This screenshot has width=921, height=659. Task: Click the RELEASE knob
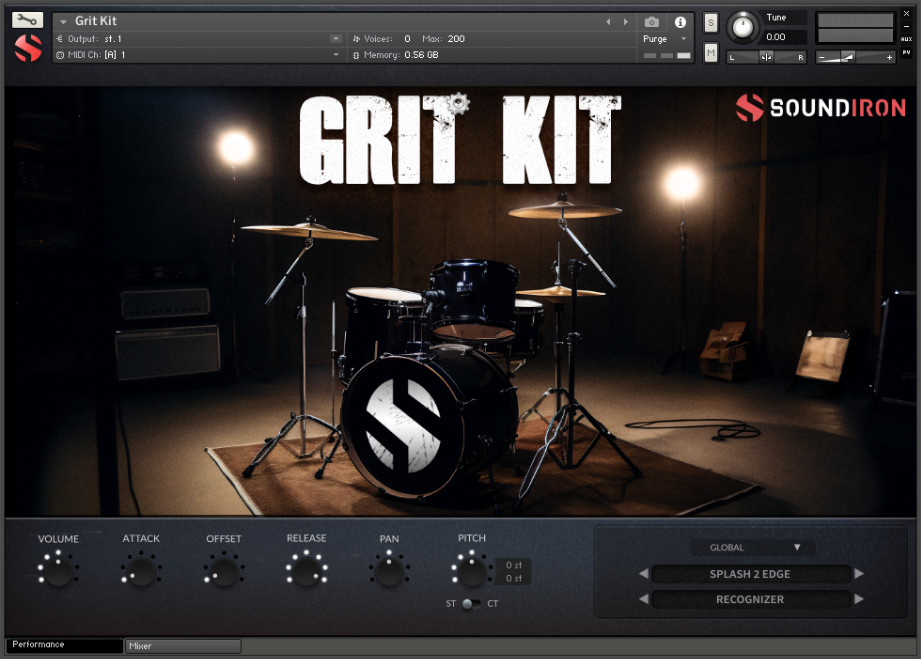click(307, 570)
